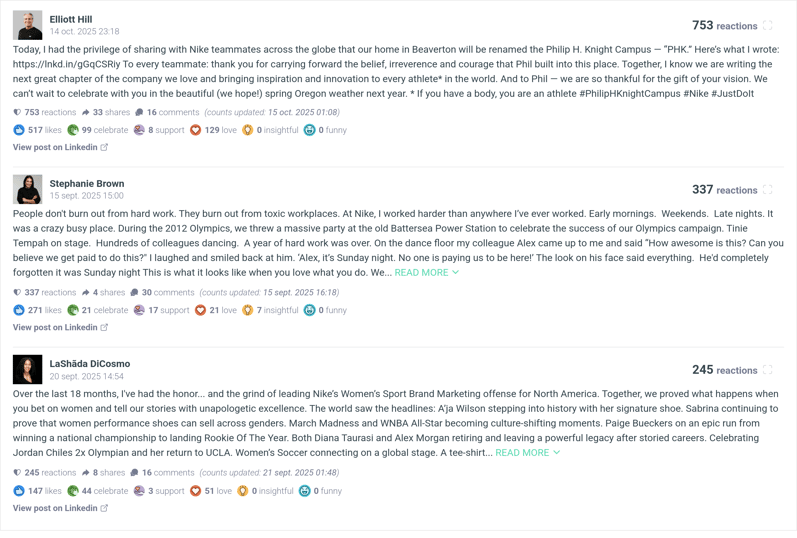Click LaShāda DiCosmo's author name
The width and height of the screenshot is (797, 538).
click(90, 364)
